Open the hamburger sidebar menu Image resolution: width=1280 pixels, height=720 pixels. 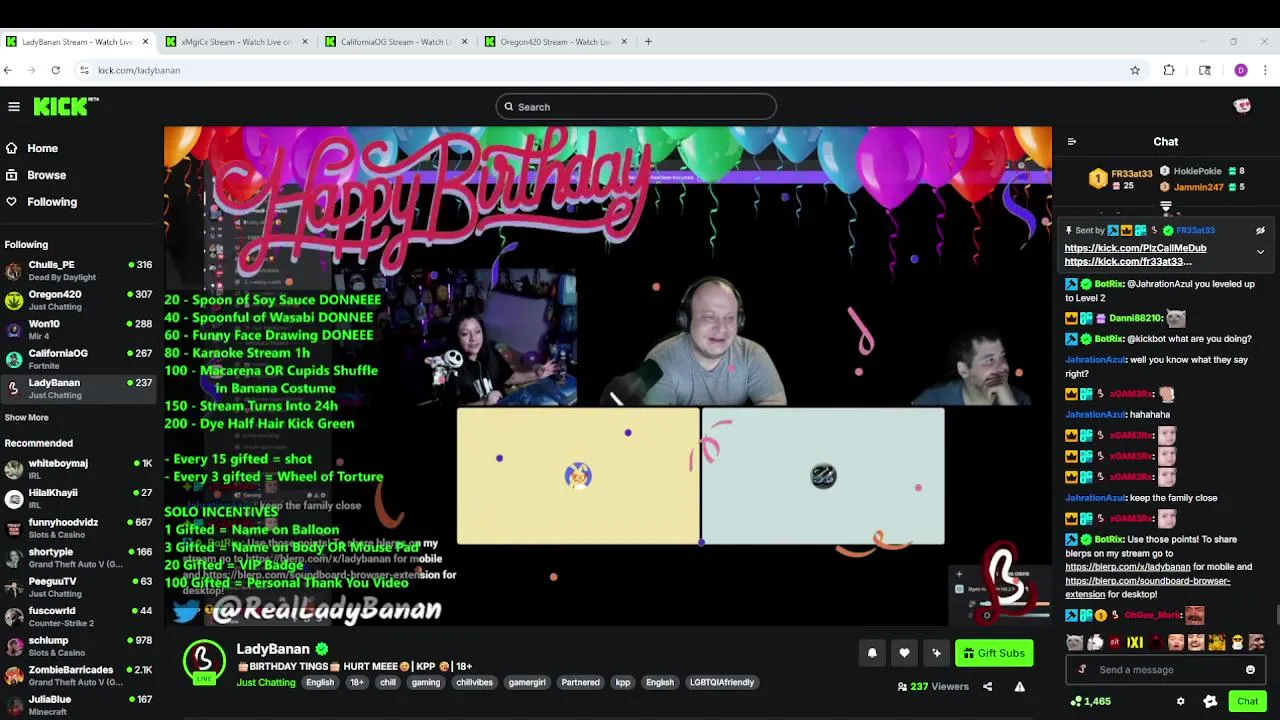pyautogui.click(x=14, y=107)
